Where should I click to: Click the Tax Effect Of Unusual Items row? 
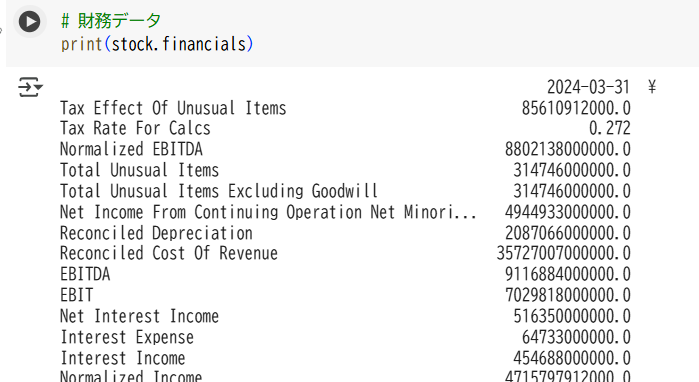click(345, 108)
